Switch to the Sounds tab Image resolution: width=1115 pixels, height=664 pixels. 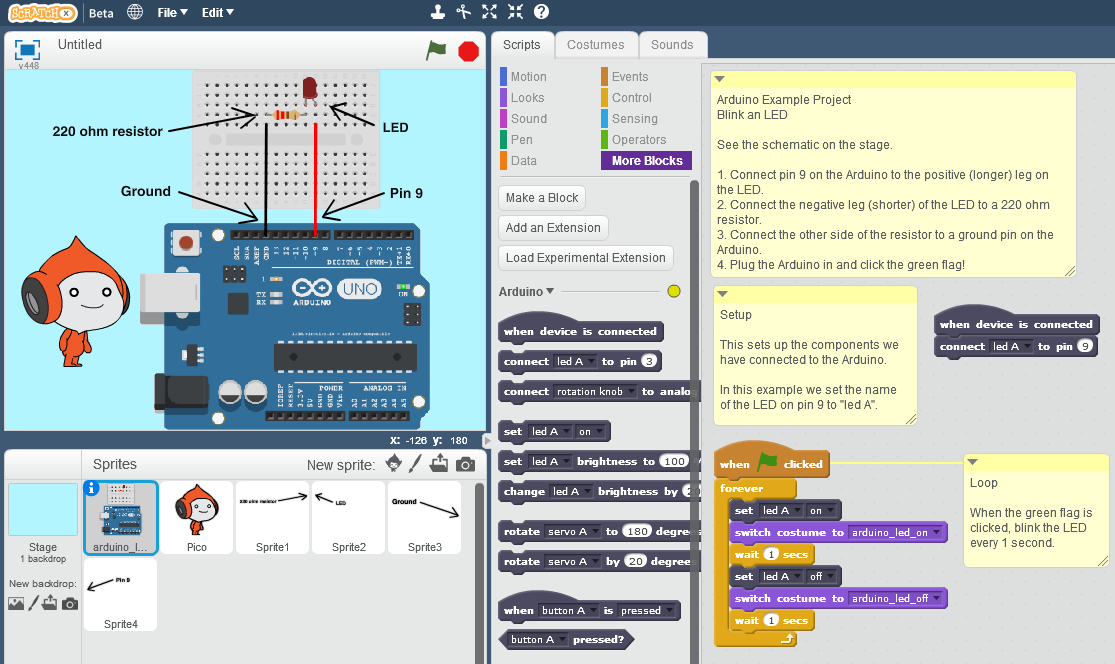tap(672, 45)
